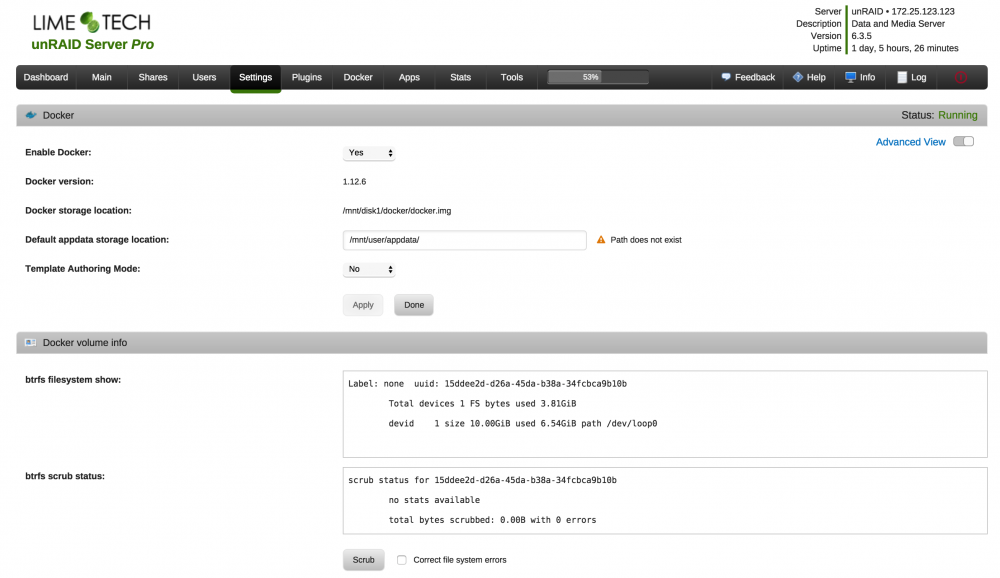Click the devid 1 size 10.00GiB line

523,424
